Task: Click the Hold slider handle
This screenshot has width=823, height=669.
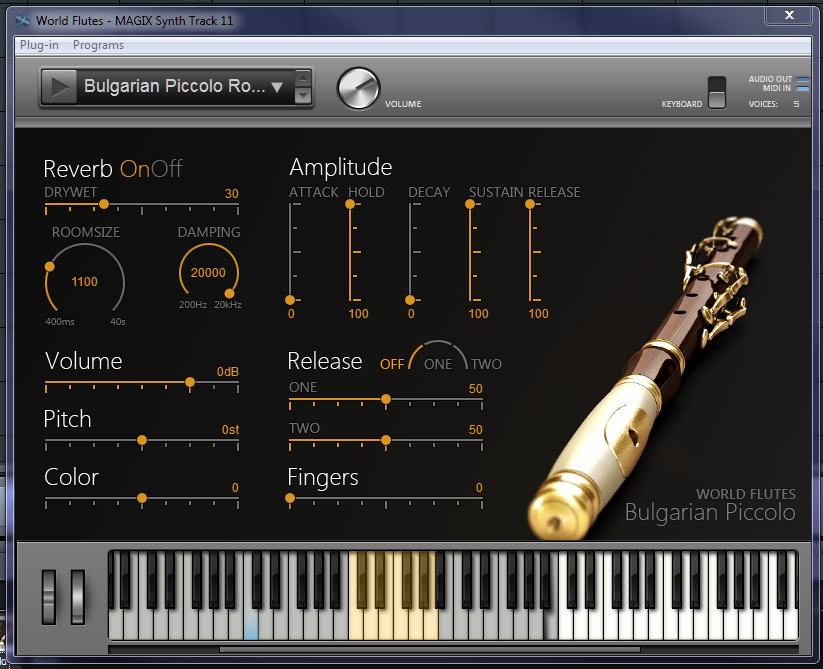Action: [350, 204]
